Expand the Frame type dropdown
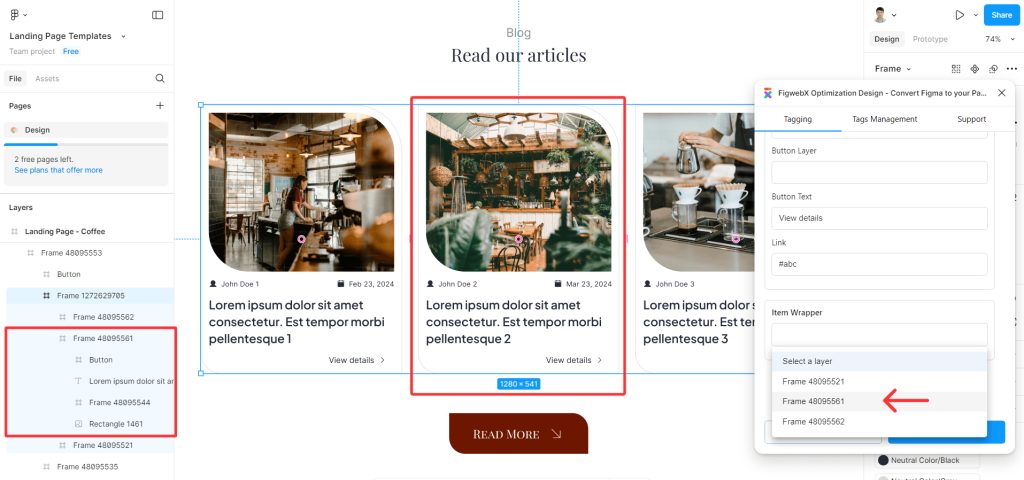This screenshot has width=1024, height=480. tap(893, 69)
